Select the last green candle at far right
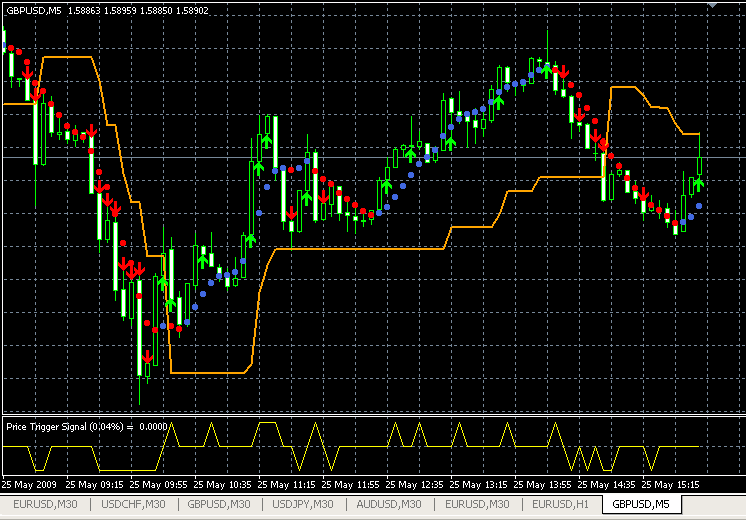Screen dimensions: 746x520 tap(699, 168)
